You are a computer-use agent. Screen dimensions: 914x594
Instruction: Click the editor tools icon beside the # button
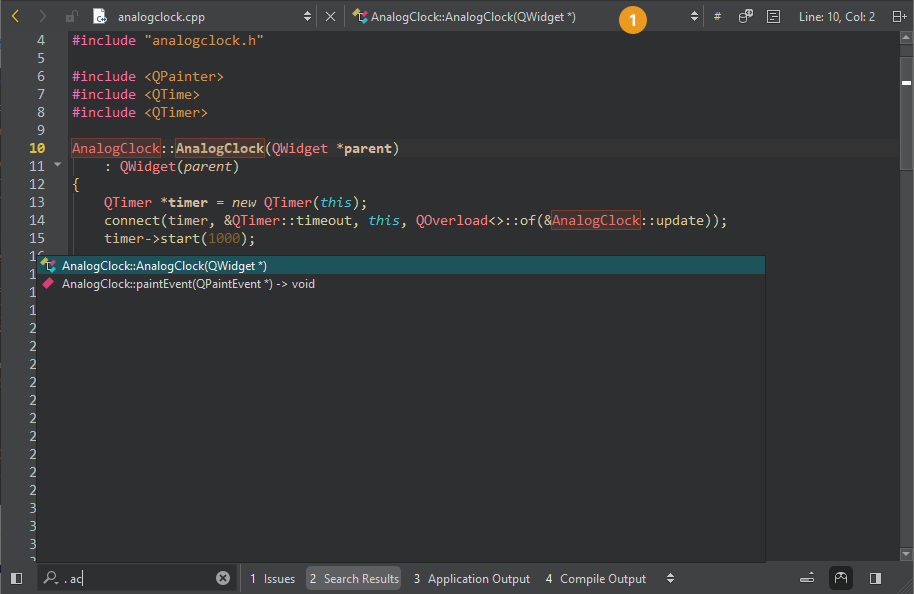pyautogui.click(x=745, y=17)
